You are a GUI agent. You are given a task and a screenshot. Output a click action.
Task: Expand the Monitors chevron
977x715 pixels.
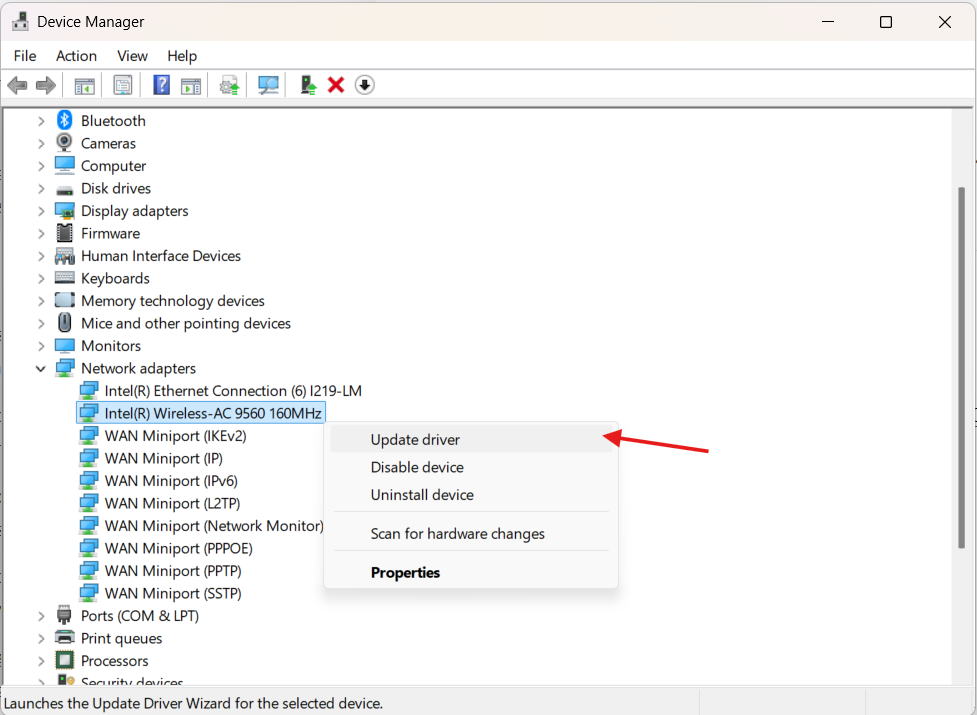coord(41,346)
